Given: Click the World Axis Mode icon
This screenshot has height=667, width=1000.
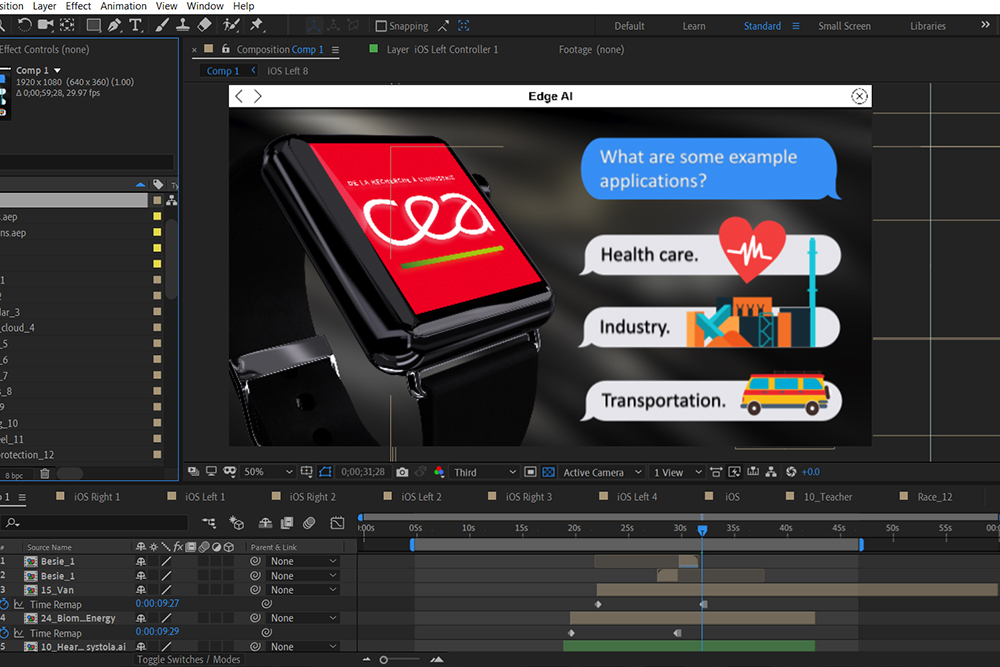Looking at the screenshot, I should pos(334,26).
